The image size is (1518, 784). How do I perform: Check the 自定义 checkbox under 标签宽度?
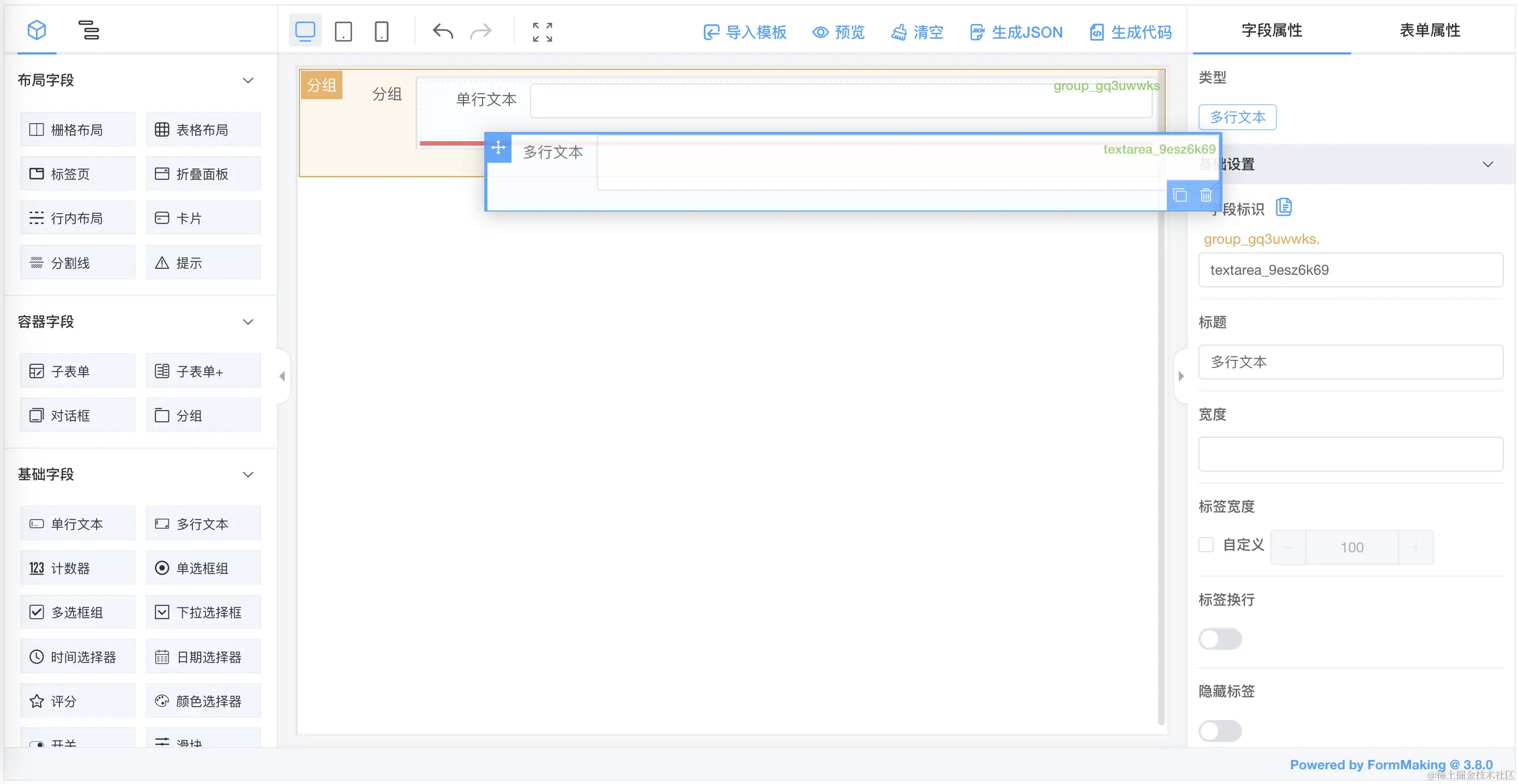point(1206,545)
